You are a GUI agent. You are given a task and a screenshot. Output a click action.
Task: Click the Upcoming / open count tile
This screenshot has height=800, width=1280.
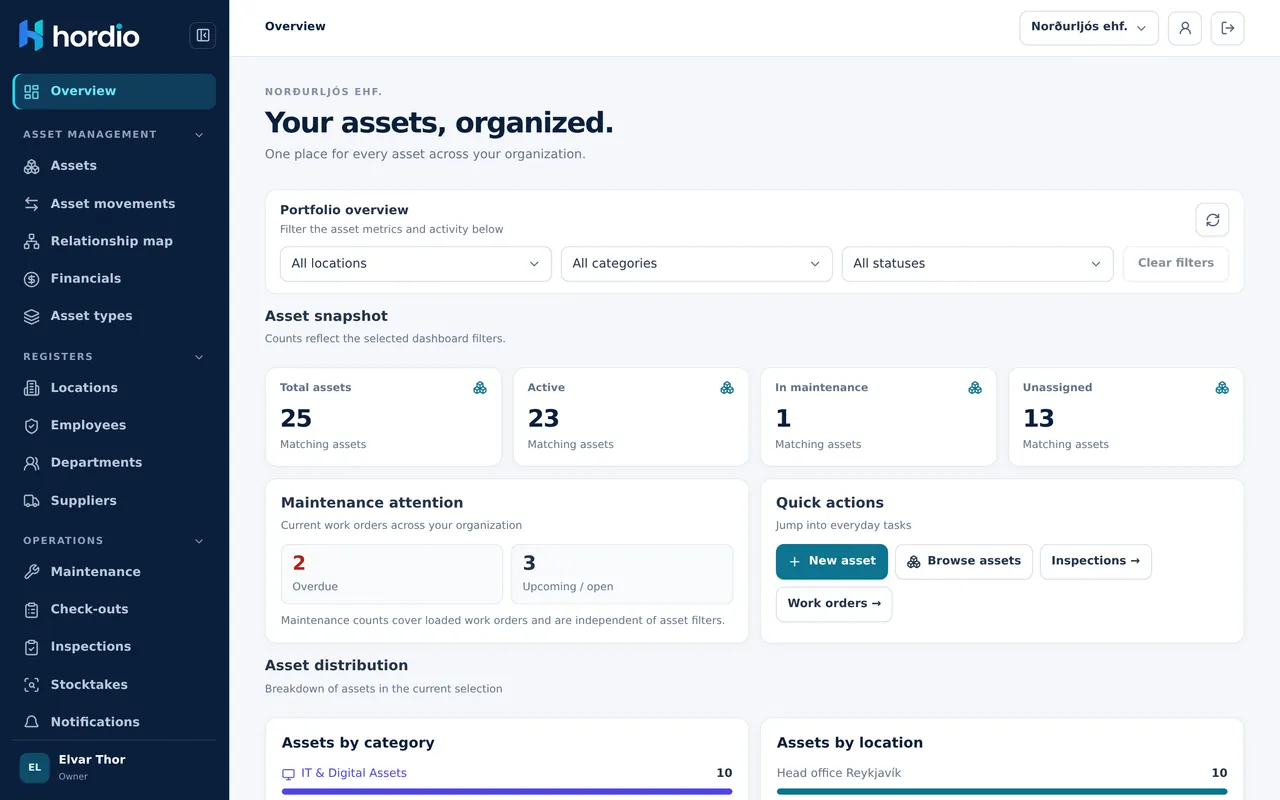tap(622, 574)
